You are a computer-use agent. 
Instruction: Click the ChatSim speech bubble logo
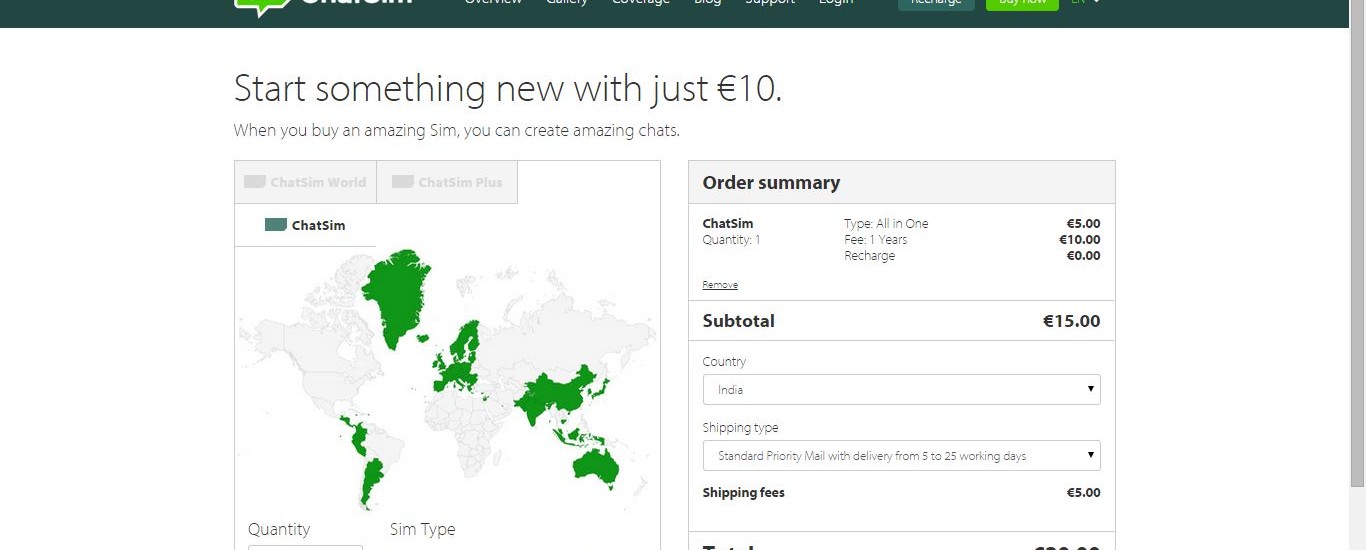pos(254,6)
